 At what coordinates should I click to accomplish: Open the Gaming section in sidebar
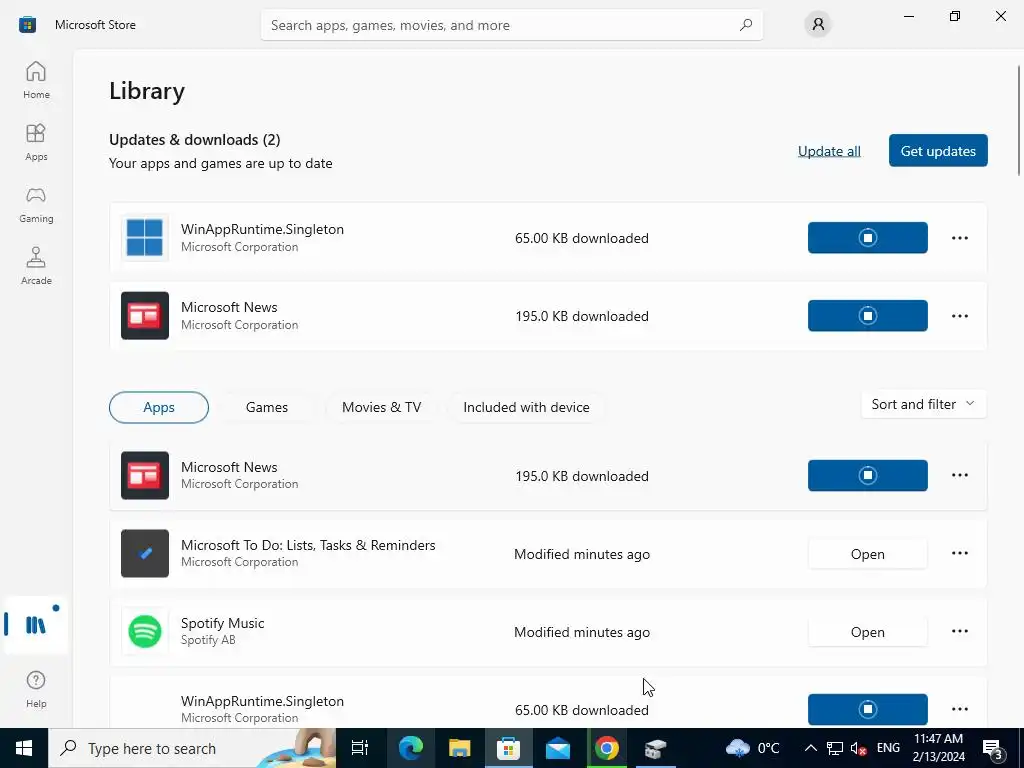point(36,204)
